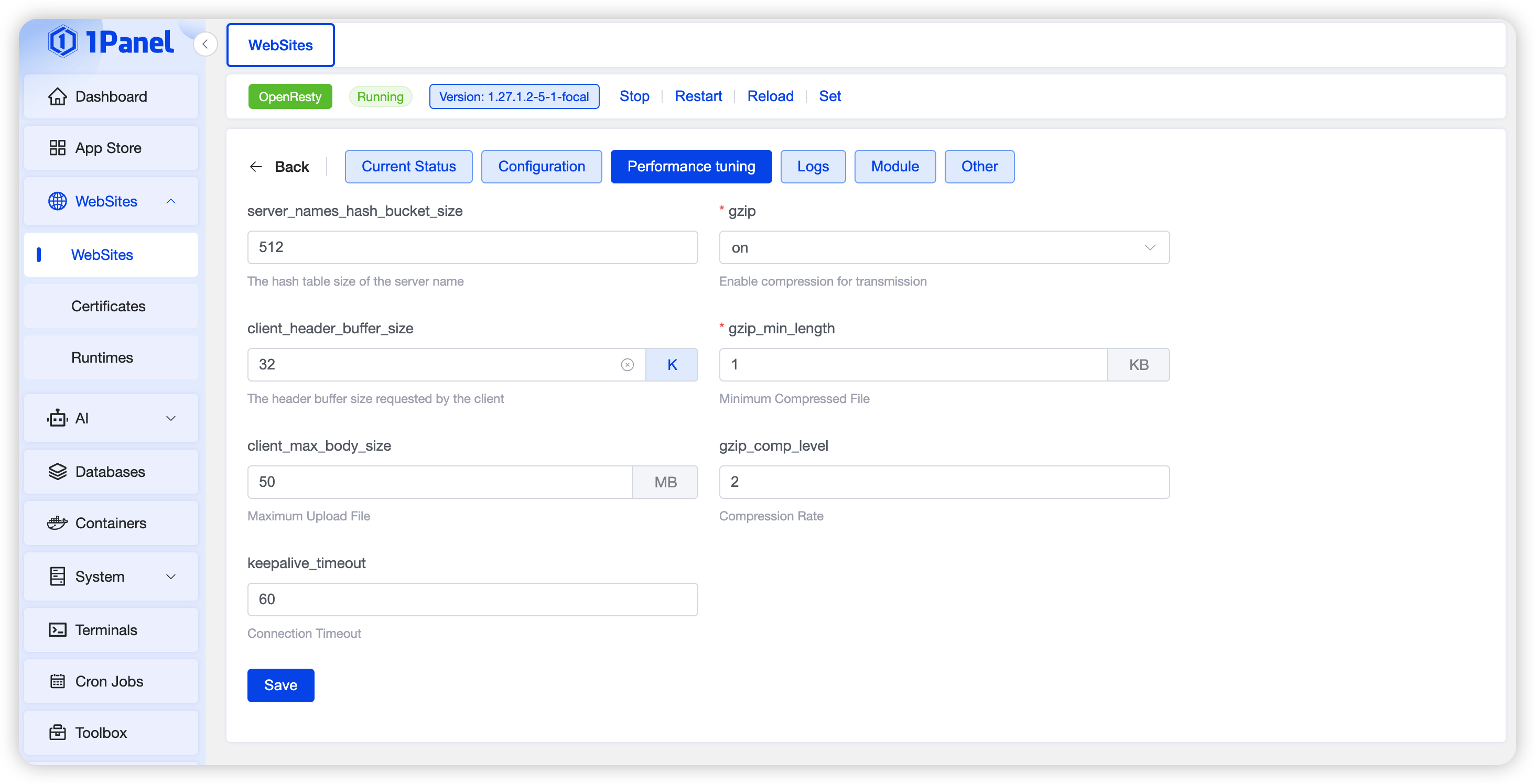Open the gzip on/off dropdown
Screen dimensions: 1535x784
[x=943, y=247]
